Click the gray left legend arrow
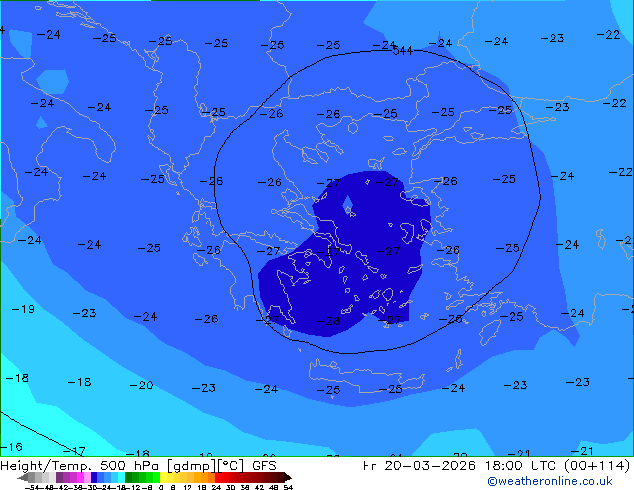This screenshot has height=490, width=634. point(23,477)
